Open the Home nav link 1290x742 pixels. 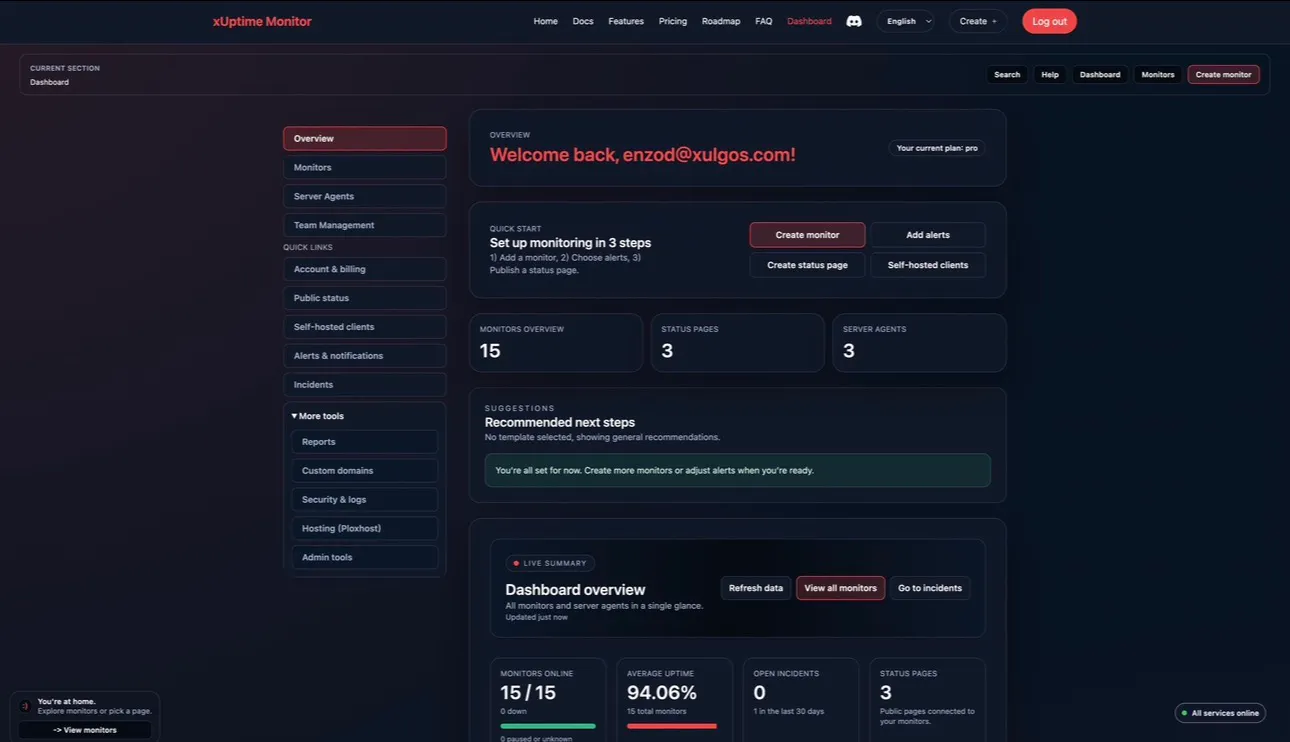point(545,21)
